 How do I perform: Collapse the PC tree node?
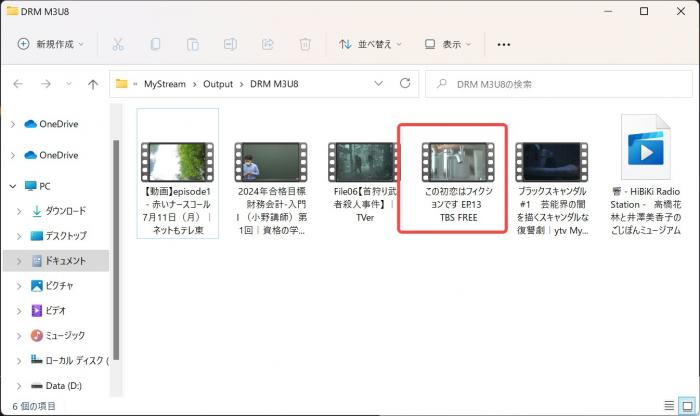13,186
